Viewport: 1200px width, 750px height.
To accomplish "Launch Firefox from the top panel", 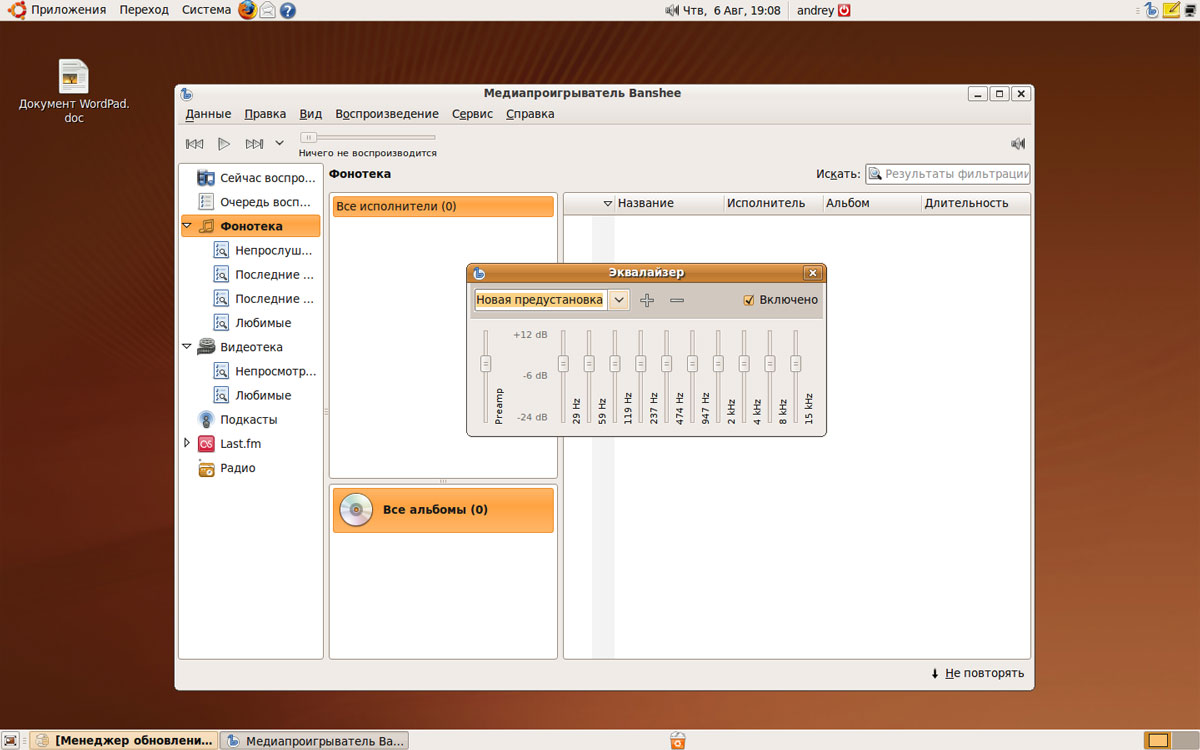I will [x=247, y=10].
